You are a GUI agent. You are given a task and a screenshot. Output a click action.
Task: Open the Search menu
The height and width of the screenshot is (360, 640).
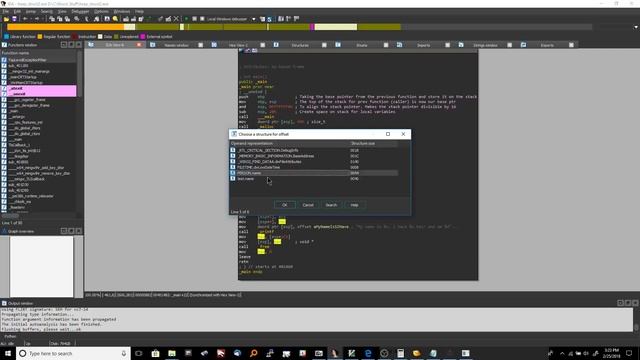[x=47, y=11]
